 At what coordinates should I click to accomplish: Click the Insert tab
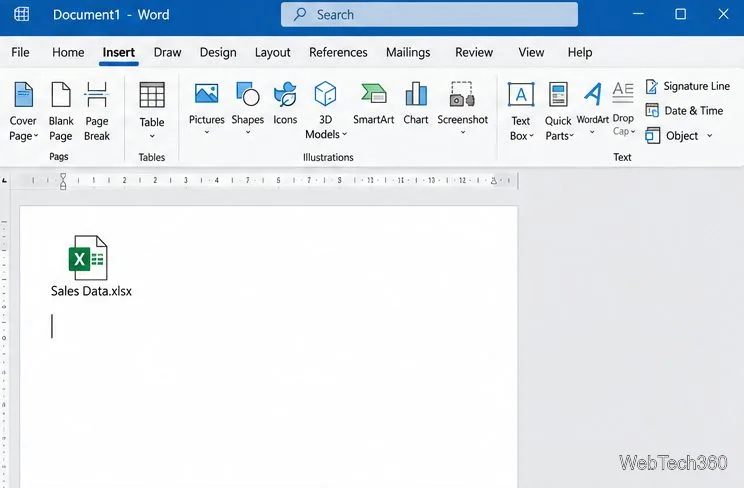[x=119, y=52]
